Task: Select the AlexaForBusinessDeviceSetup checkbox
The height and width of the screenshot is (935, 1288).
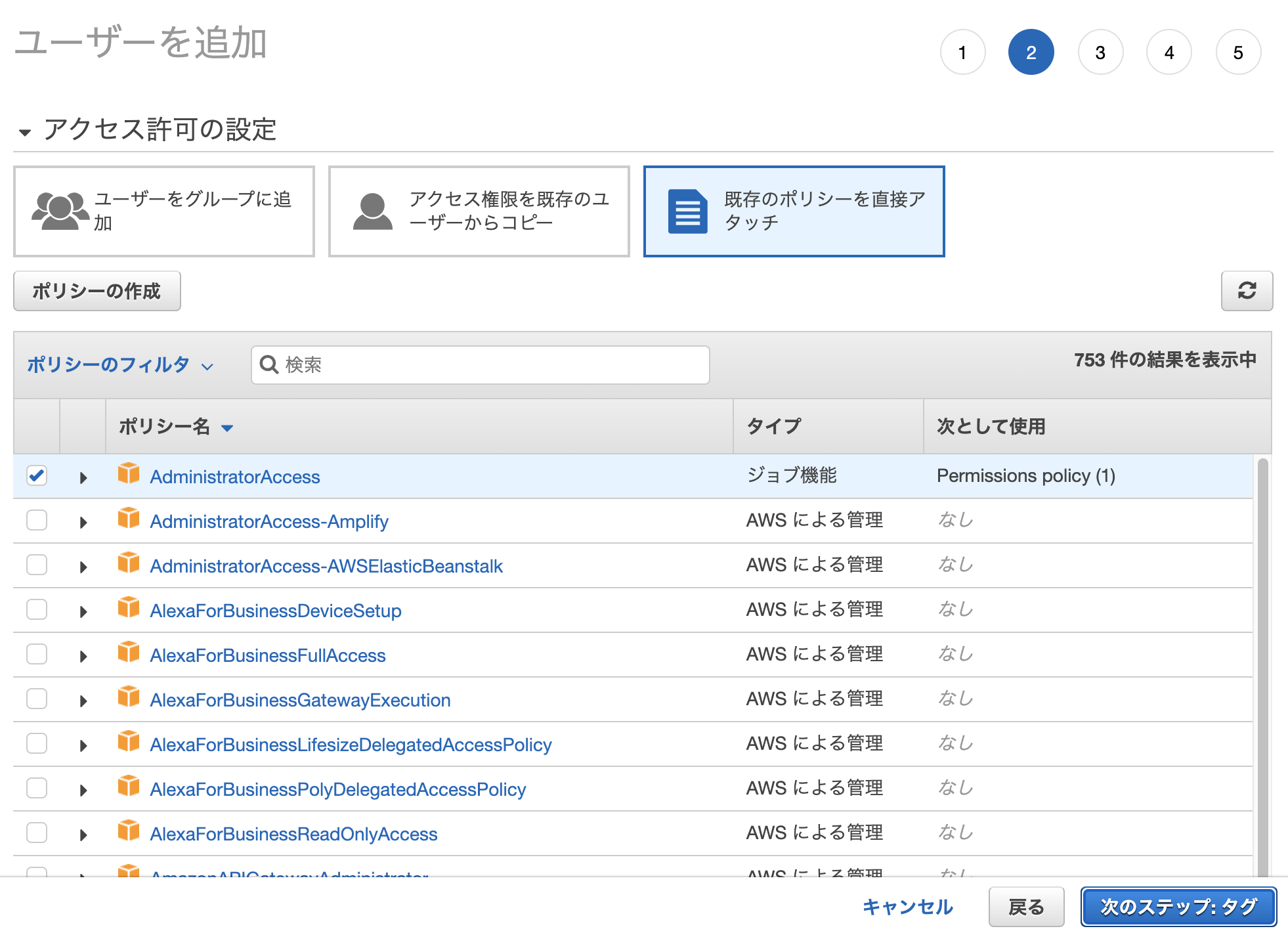Action: [x=37, y=609]
